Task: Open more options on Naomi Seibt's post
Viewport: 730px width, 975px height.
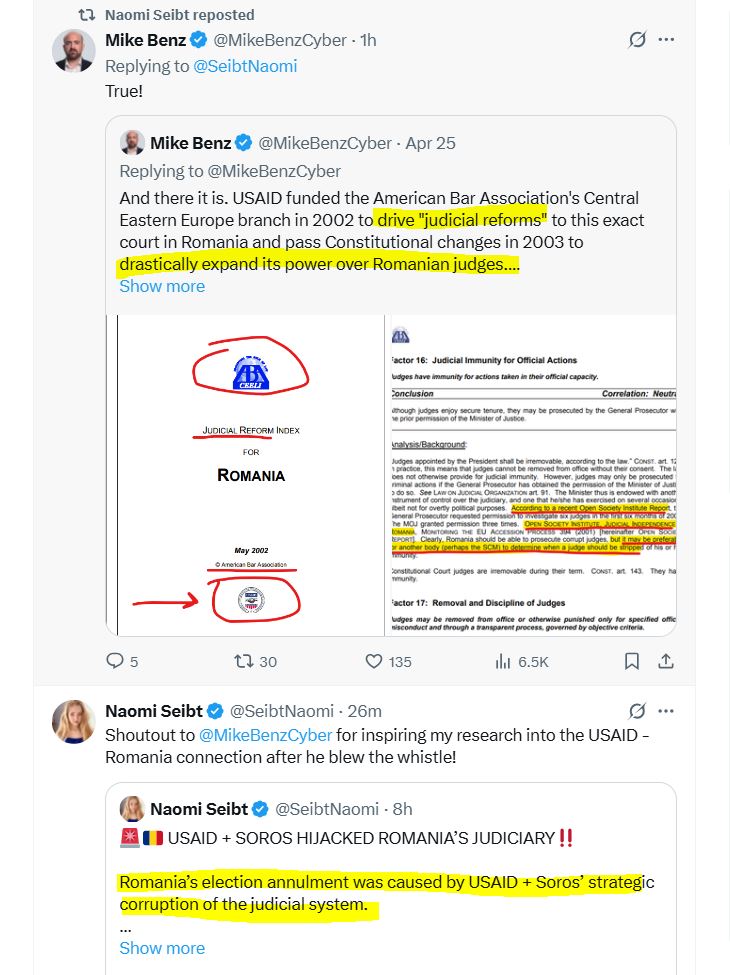Action: click(666, 711)
